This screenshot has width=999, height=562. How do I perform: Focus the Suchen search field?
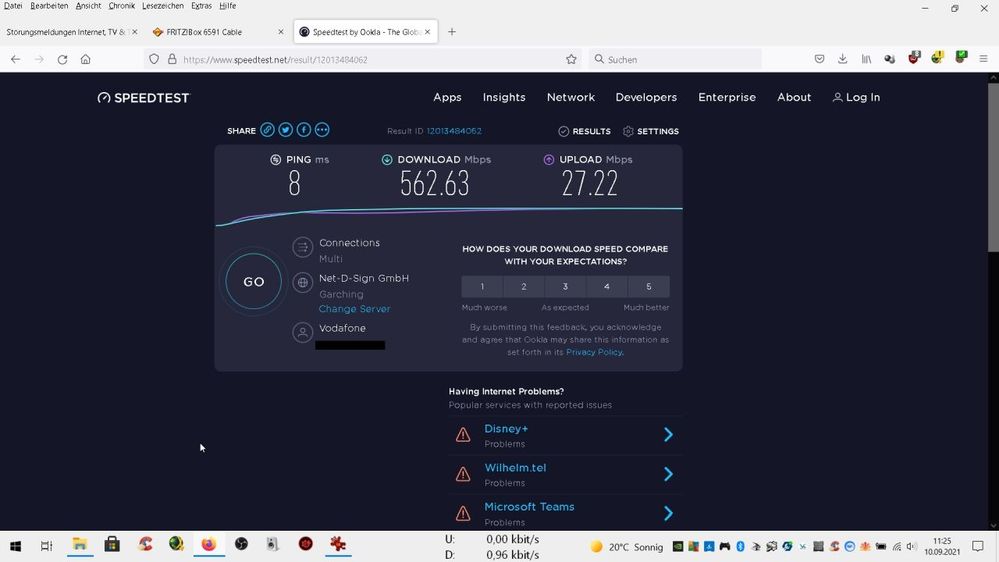[675, 59]
